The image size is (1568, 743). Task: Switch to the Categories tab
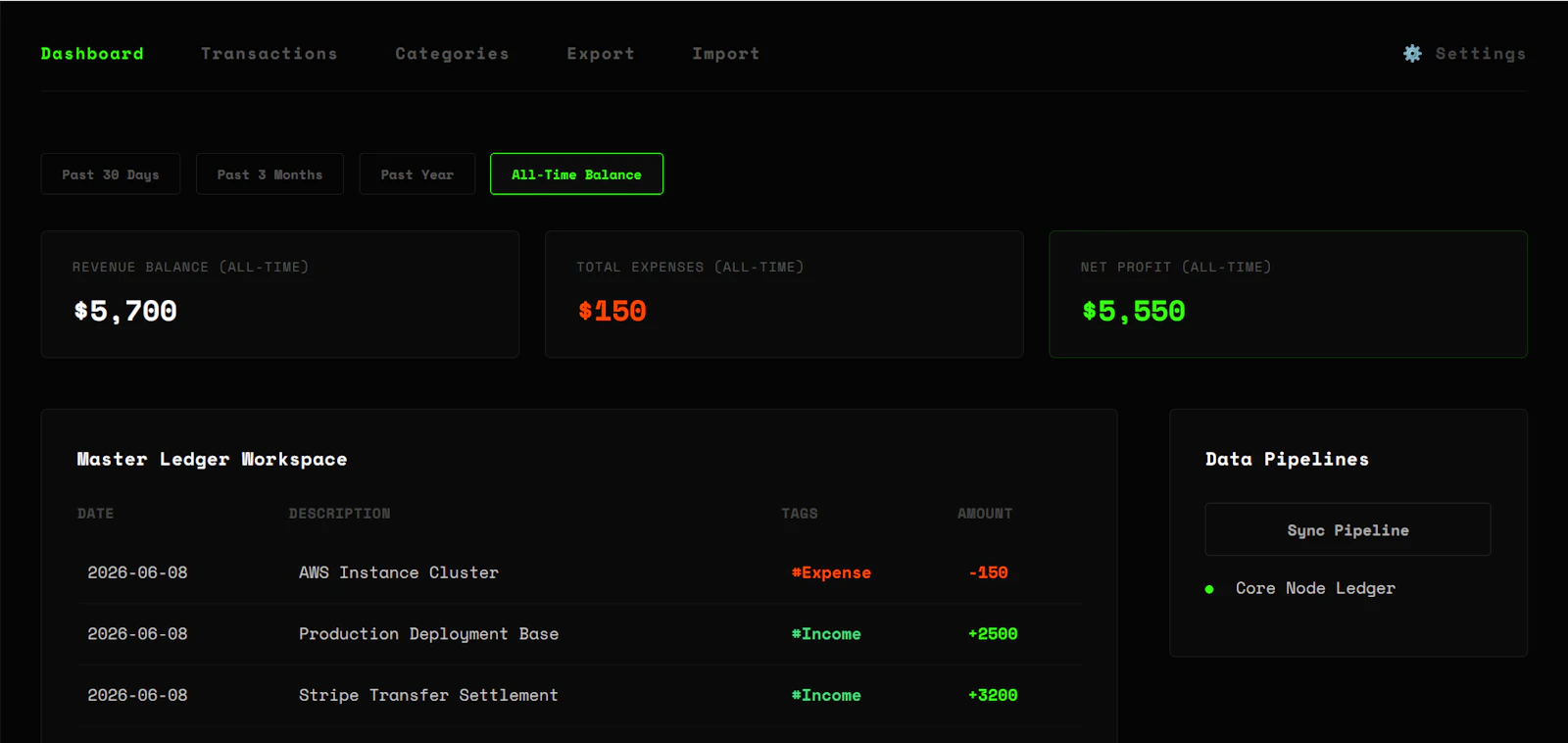452,54
